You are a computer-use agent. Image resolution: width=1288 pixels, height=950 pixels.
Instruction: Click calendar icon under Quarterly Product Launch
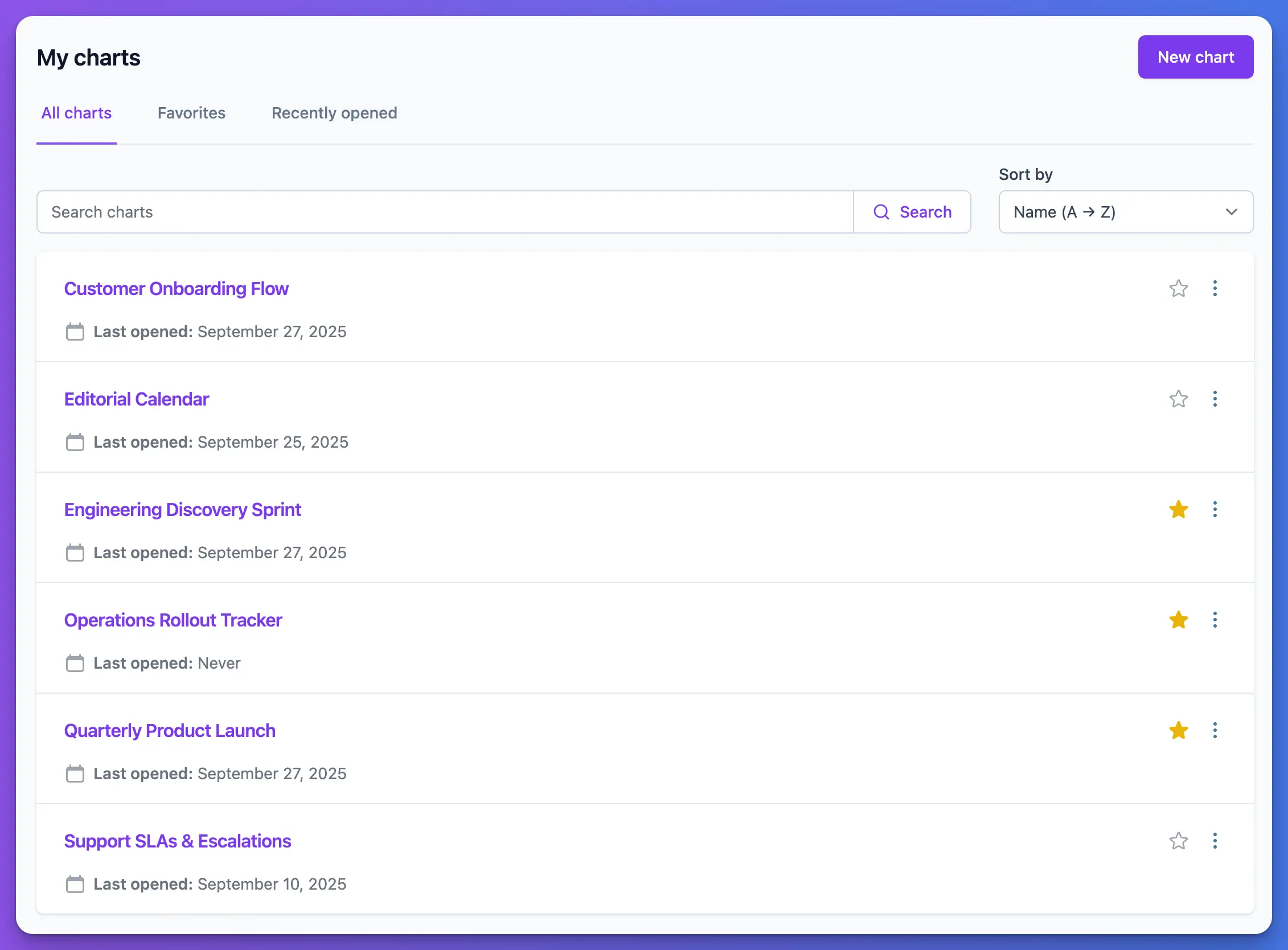point(75,773)
